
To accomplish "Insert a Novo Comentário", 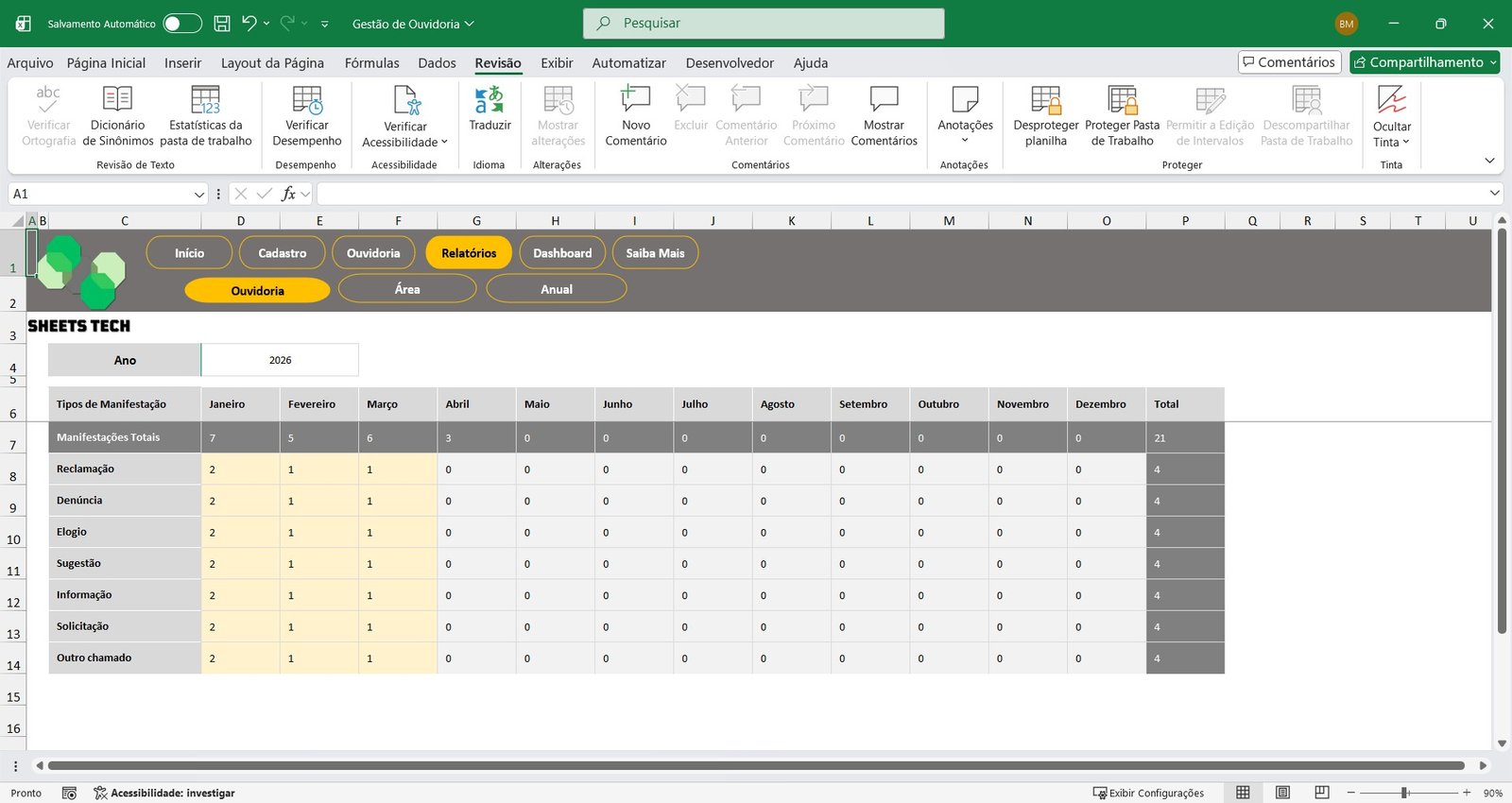I will (635, 100).
